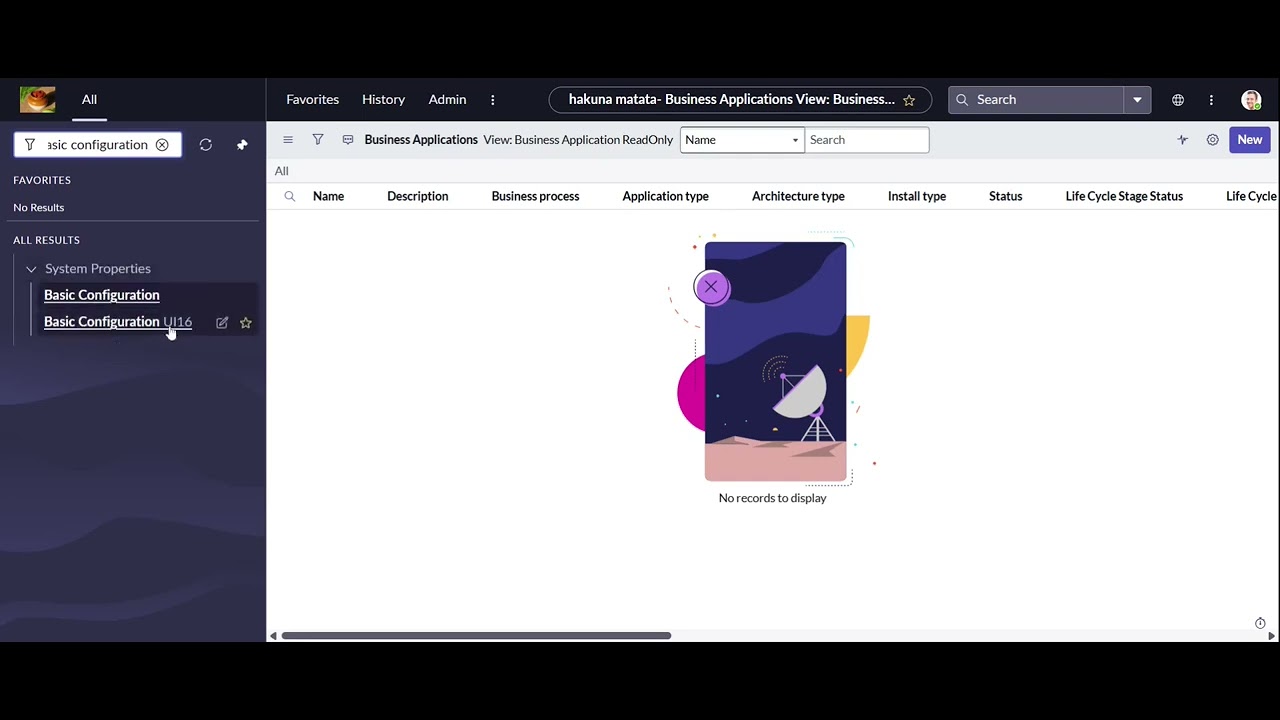The width and height of the screenshot is (1280, 720).
Task: Pin the navigation menu
Action: point(242,145)
